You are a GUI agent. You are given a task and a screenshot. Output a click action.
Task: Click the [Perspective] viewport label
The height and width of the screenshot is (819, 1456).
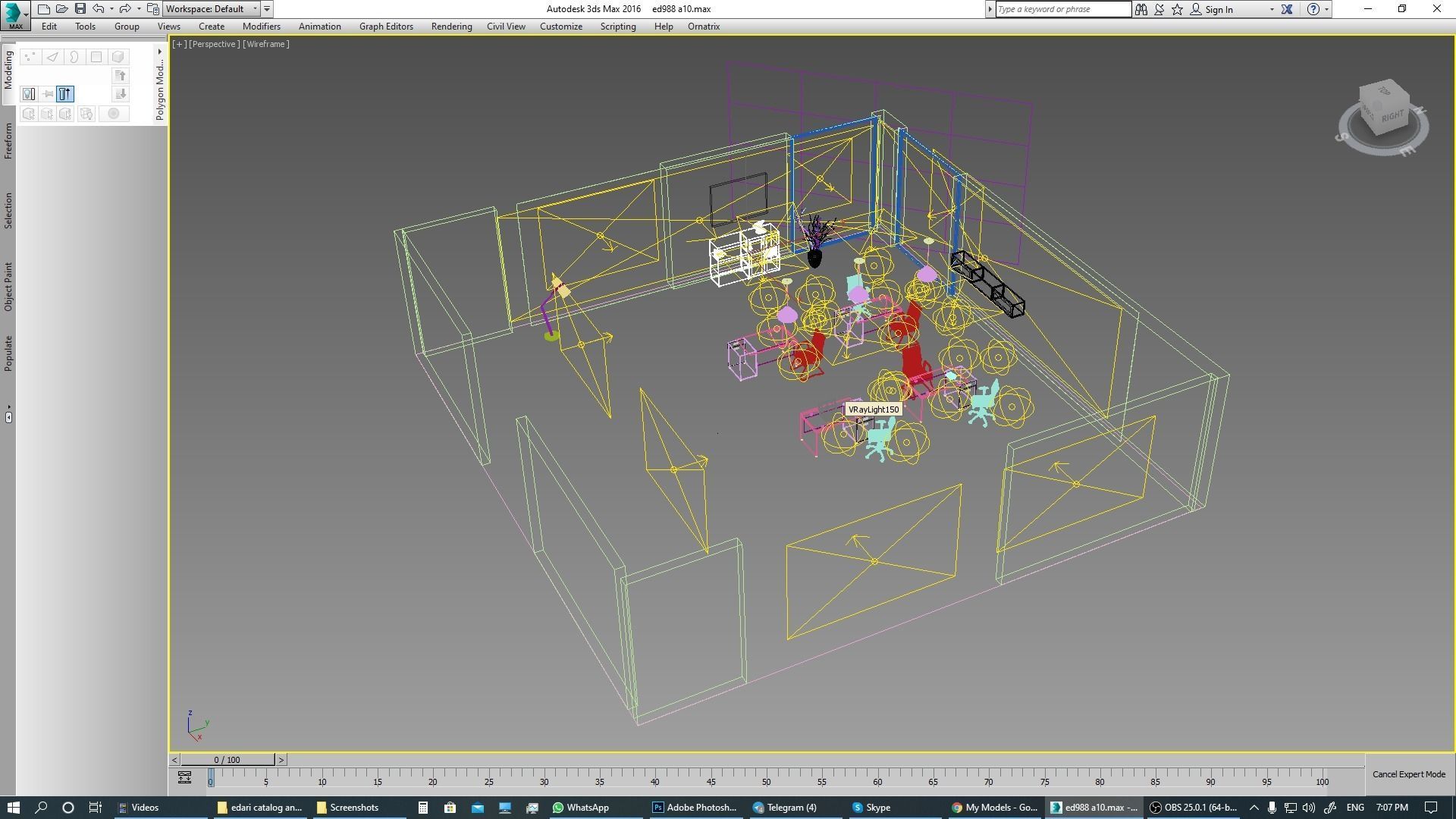tap(213, 44)
